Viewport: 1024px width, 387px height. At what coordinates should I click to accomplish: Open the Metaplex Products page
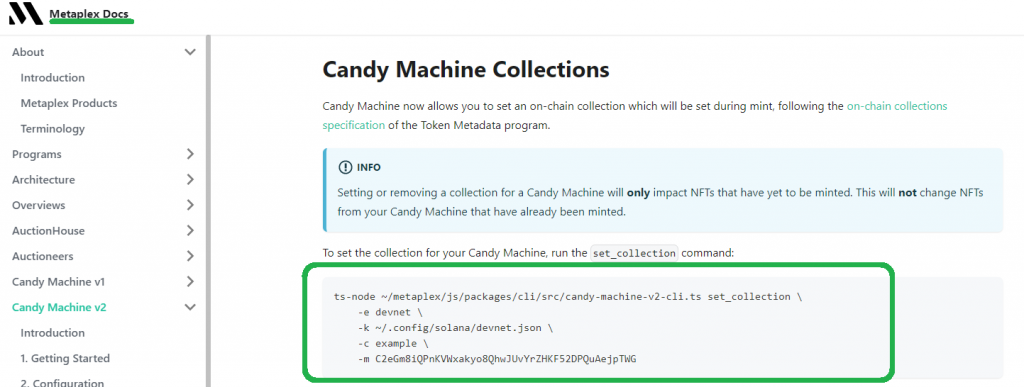pos(69,103)
